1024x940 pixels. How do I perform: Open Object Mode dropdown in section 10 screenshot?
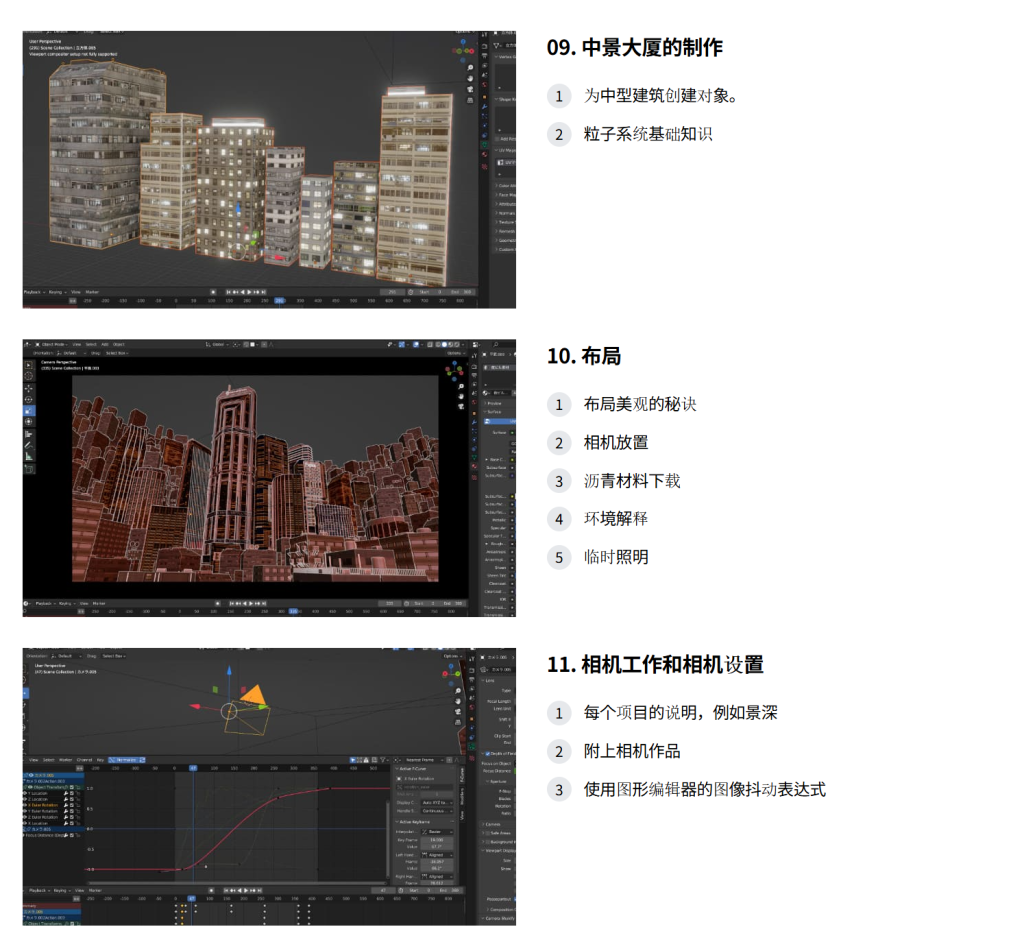tap(52, 344)
